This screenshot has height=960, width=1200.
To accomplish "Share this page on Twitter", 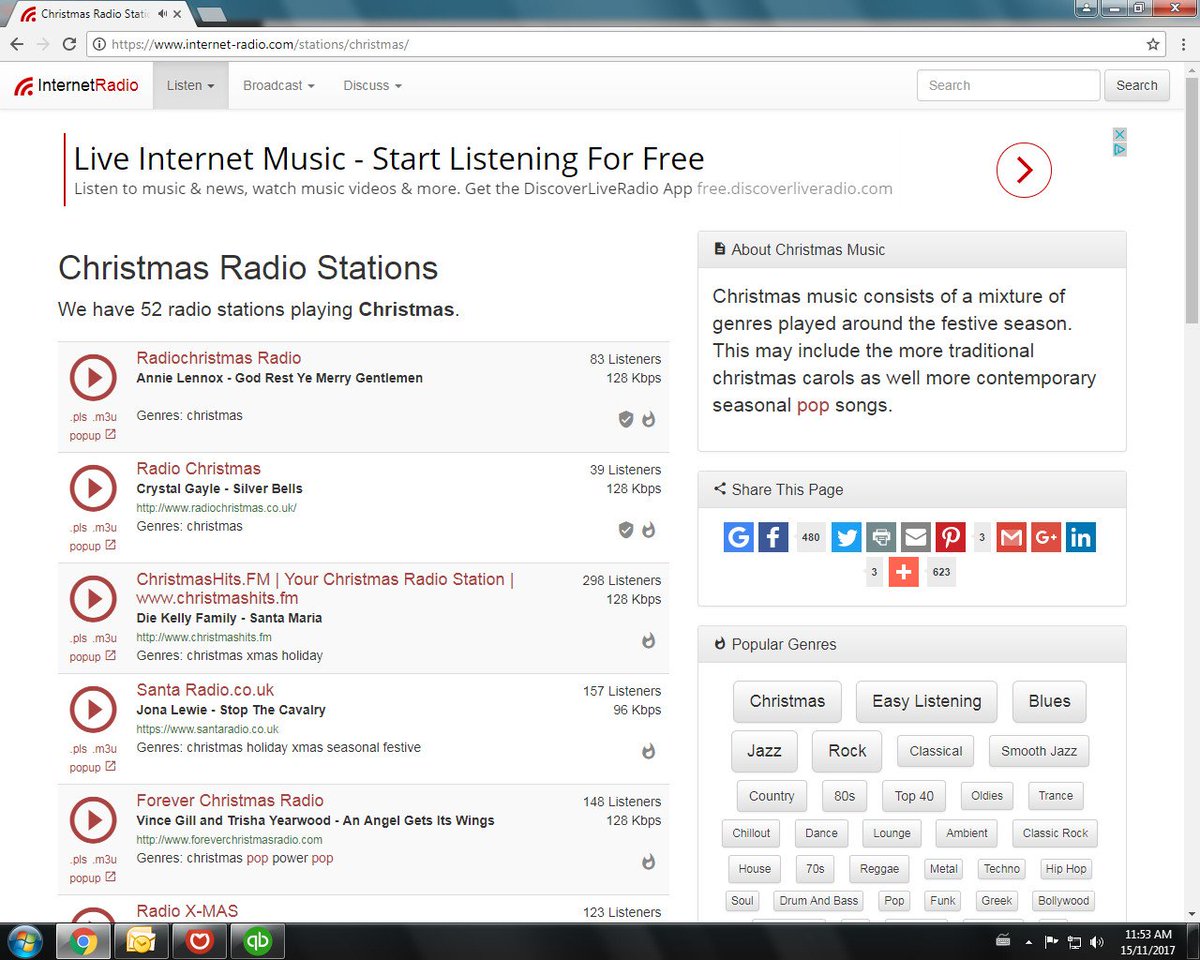I will pyautogui.click(x=846, y=537).
